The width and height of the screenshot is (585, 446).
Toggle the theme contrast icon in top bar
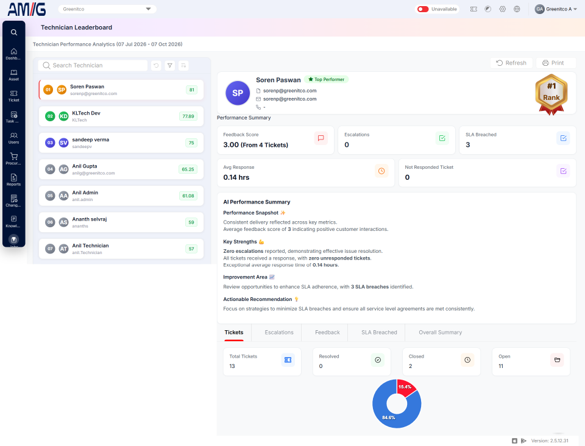pos(488,9)
